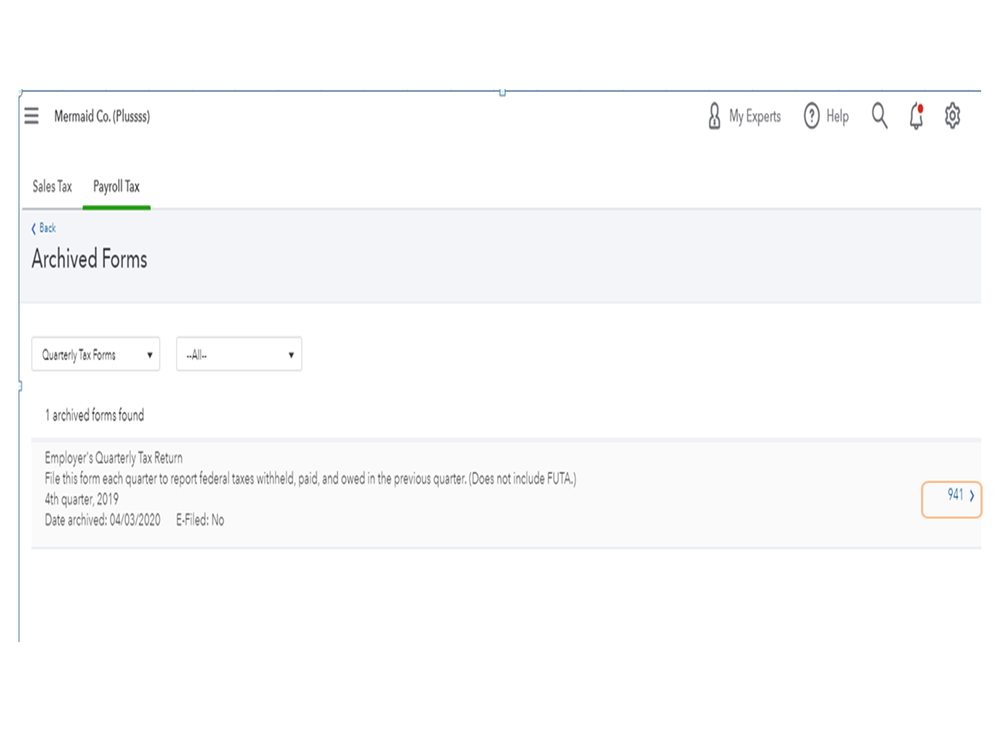Switch to the Sales Tax tab
This screenshot has width=999, height=749.
pos(52,187)
